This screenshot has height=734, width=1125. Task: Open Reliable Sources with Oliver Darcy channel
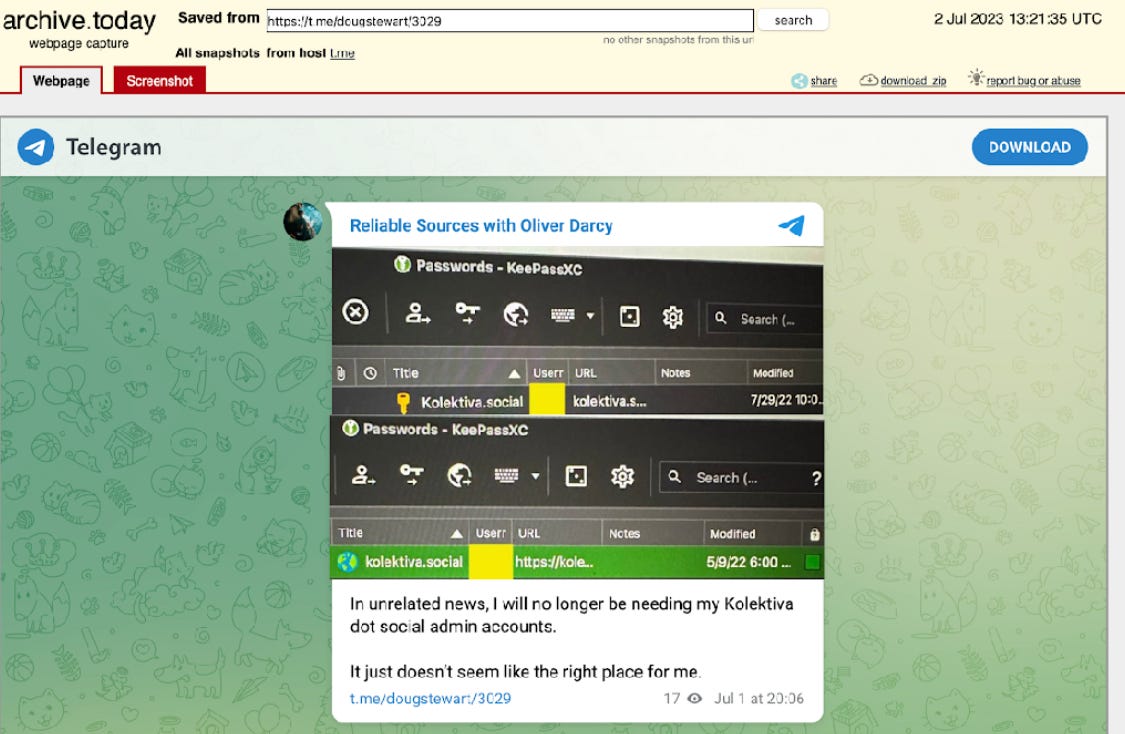coord(481,226)
